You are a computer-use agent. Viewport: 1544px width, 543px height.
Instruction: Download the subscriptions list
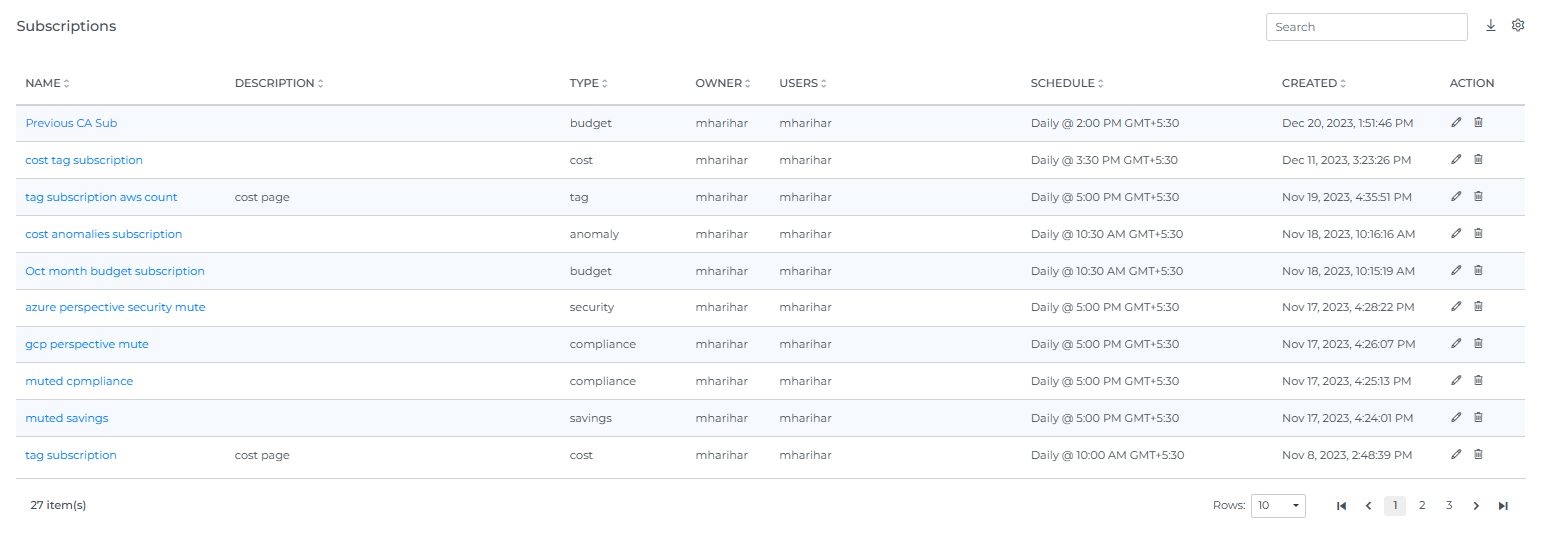(1490, 26)
